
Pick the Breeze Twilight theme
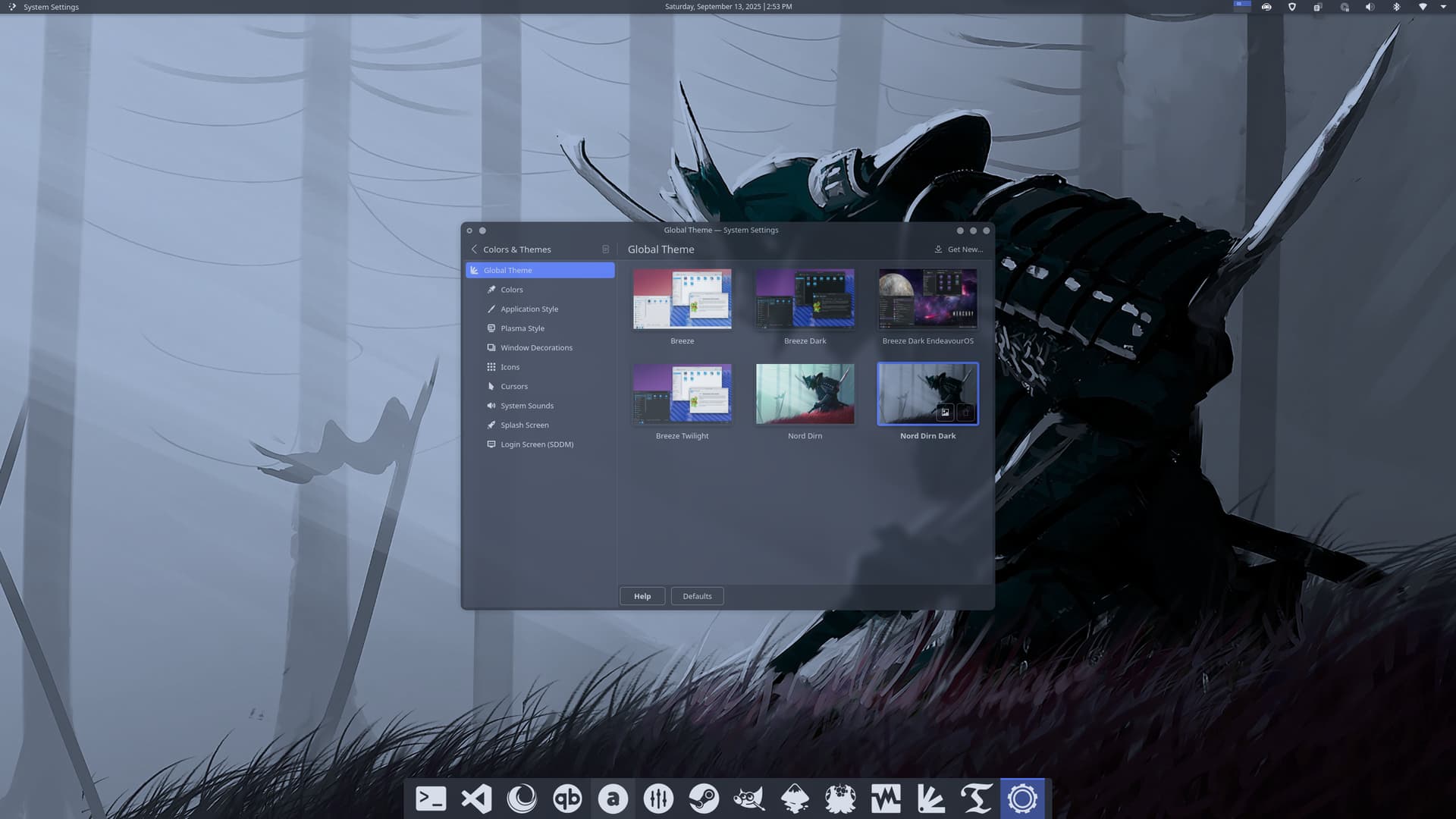tap(682, 394)
